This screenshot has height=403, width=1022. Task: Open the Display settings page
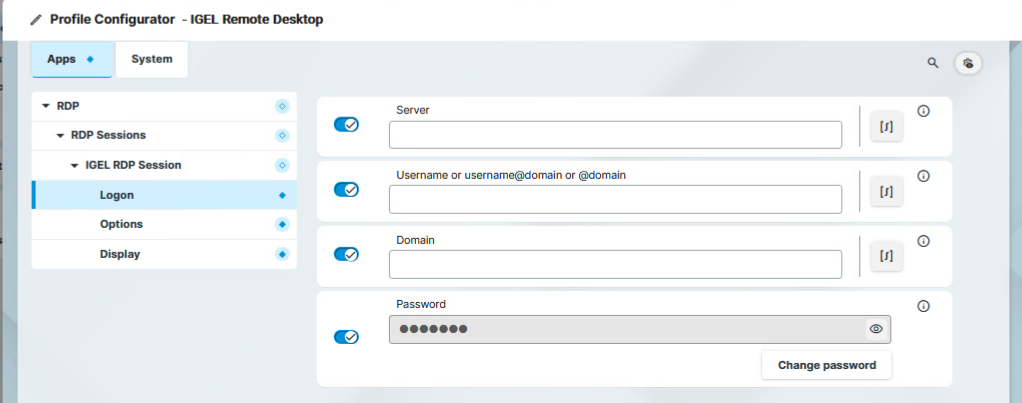[x=120, y=254]
